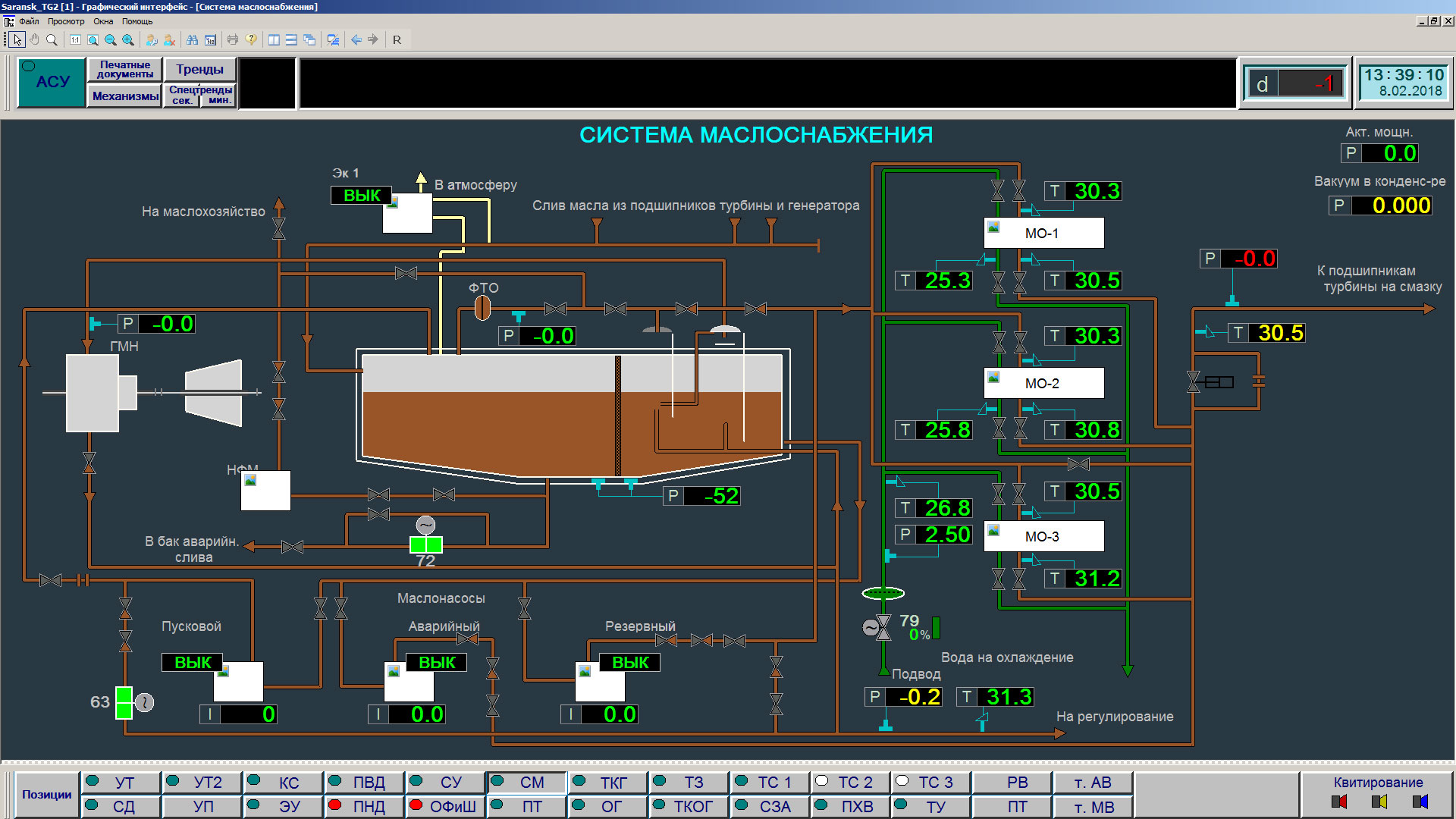Image resolution: width=1456 pixels, height=819 pixels.
Task: Click tank level reading -52
Action: 711,496
